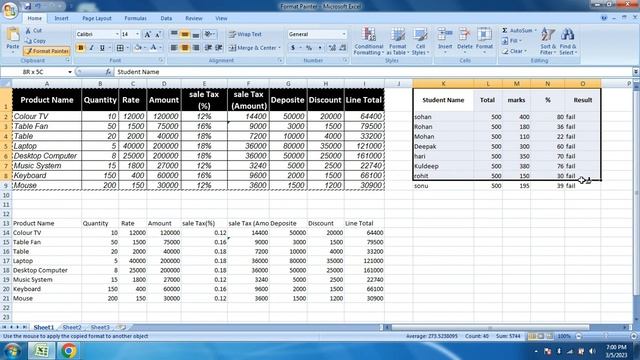This screenshot has height=360, width=640.
Task: Click the Save icon in quick access toolbar
Action: pyautogui.click(x=28, y=6)
